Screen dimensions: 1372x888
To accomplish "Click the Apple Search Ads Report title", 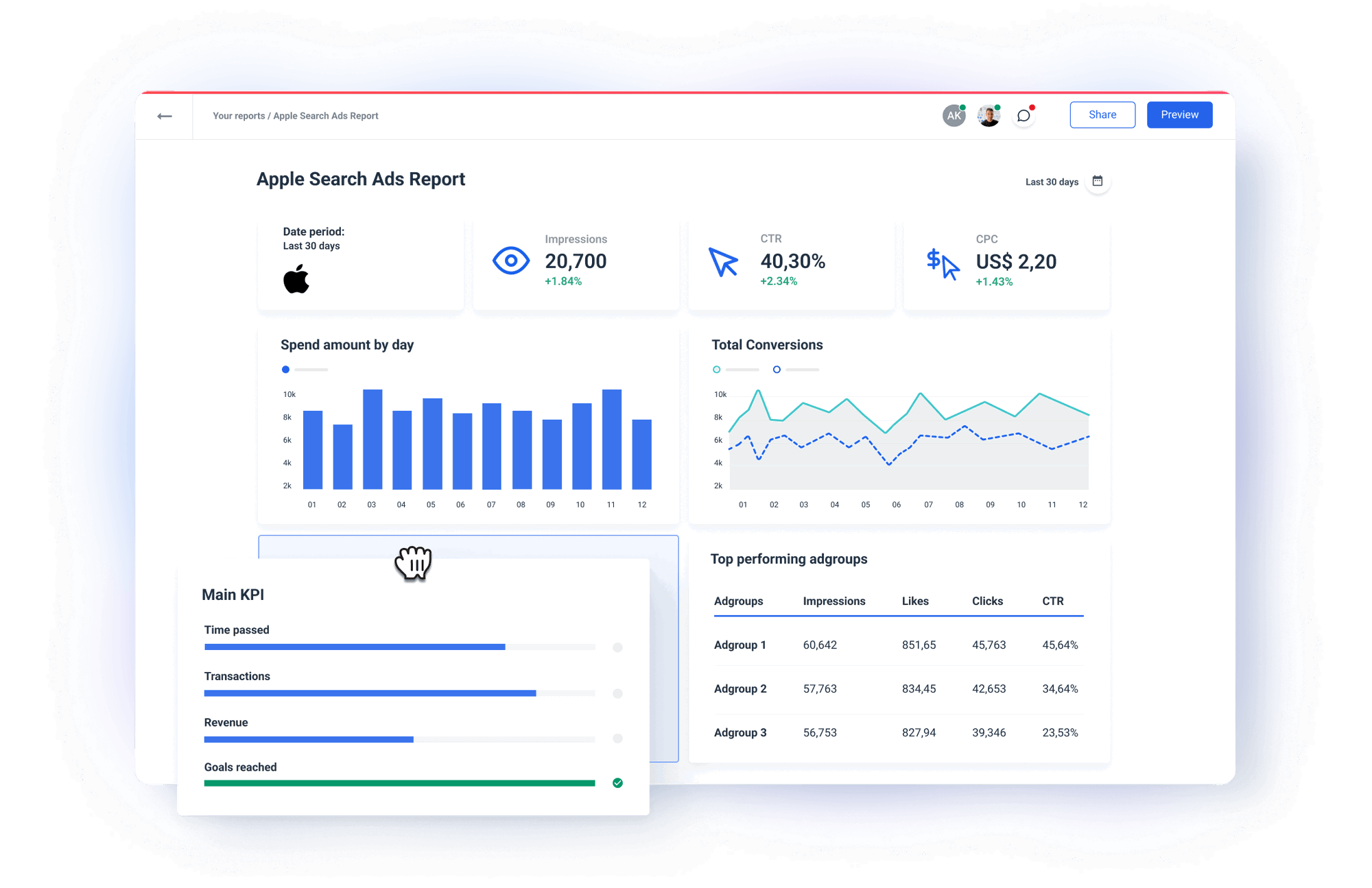I will coord(361,179).
